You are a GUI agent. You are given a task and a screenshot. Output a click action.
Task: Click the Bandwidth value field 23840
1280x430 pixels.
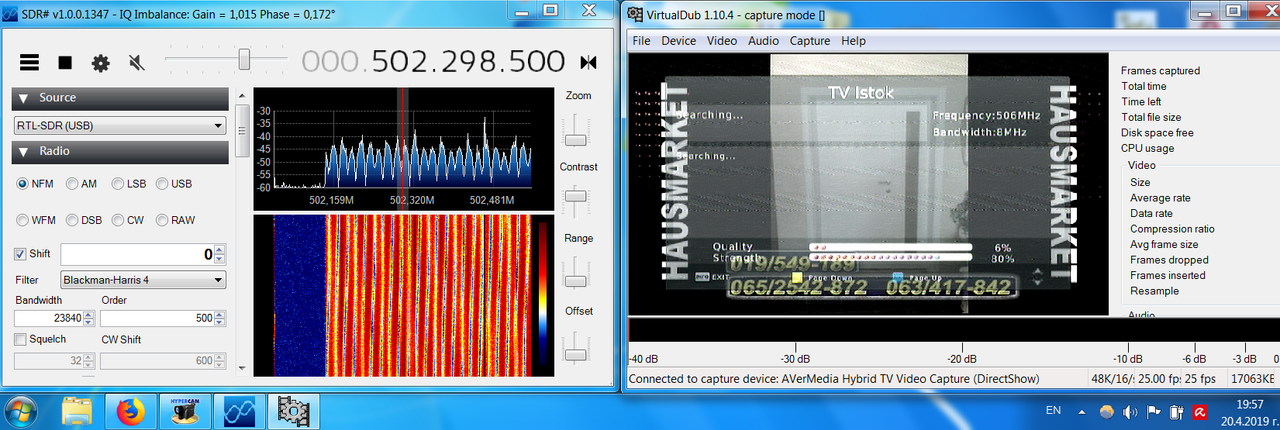click(x=48, y=318)
